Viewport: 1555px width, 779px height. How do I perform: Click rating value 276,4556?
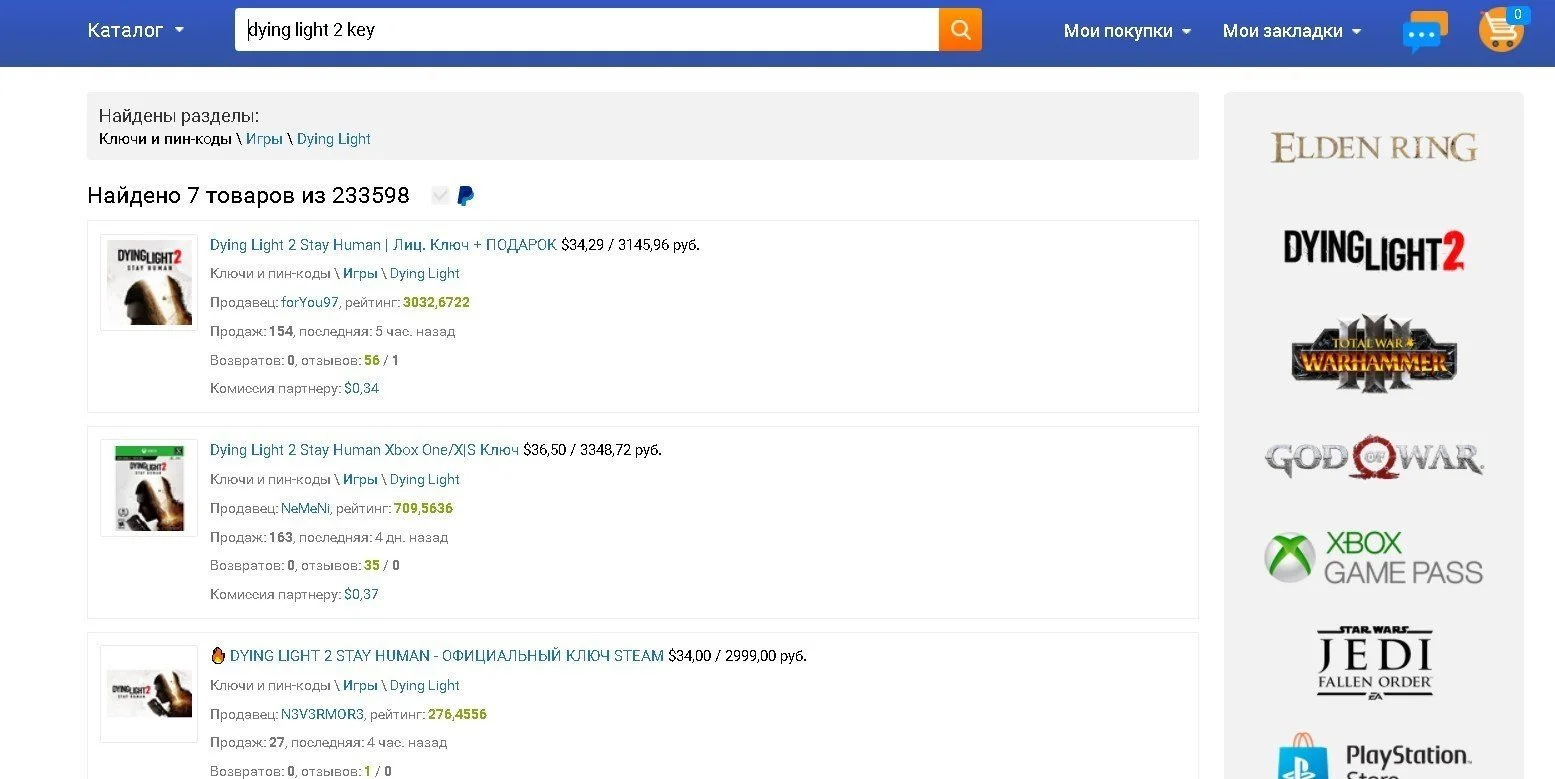(x=457, y=714)
